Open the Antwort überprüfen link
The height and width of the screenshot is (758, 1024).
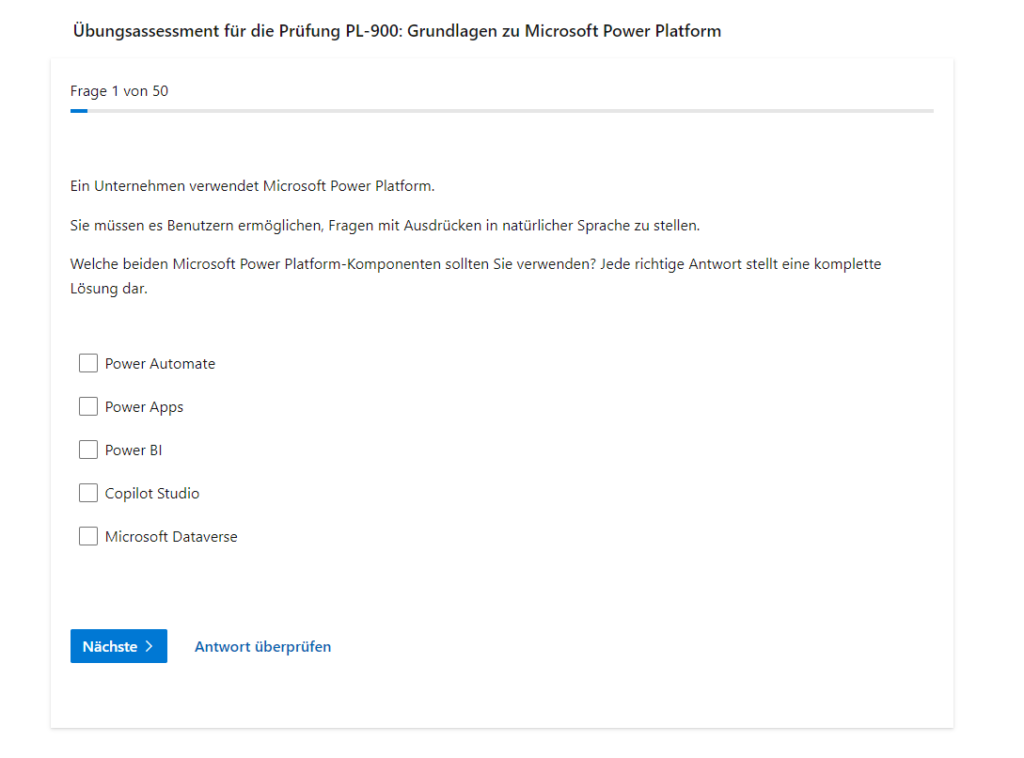[x=263, y=646]
